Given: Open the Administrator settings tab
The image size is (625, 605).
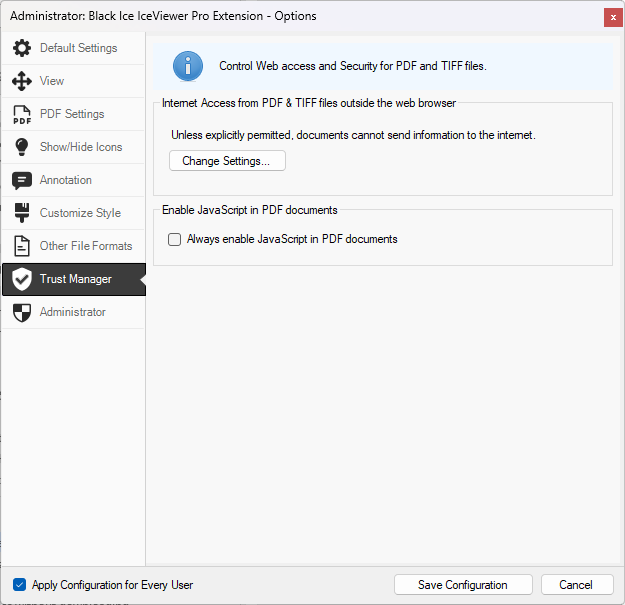Looking at the screenshot, I should [73, 312].
